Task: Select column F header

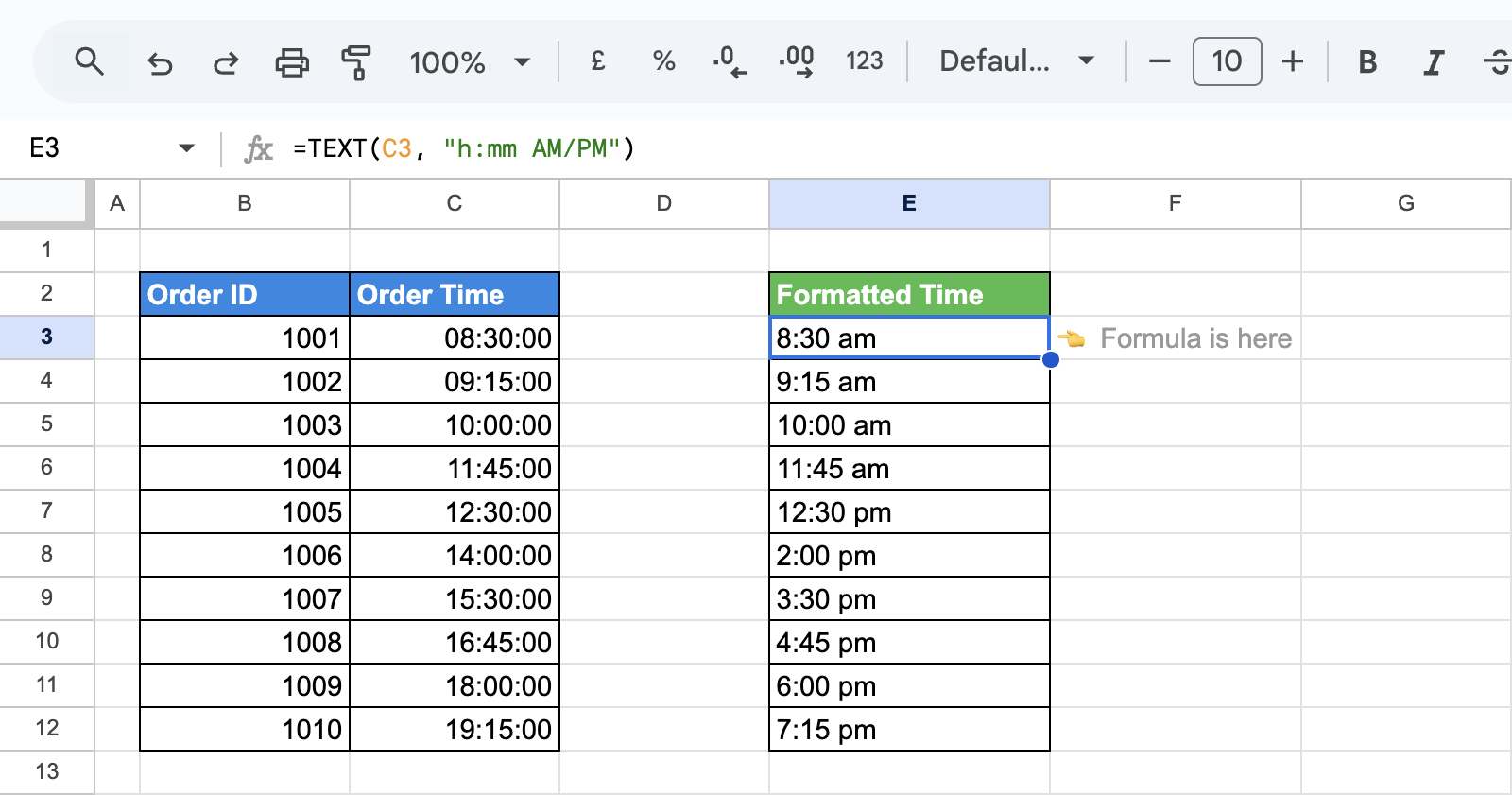Action: [x=1176, y=203]
